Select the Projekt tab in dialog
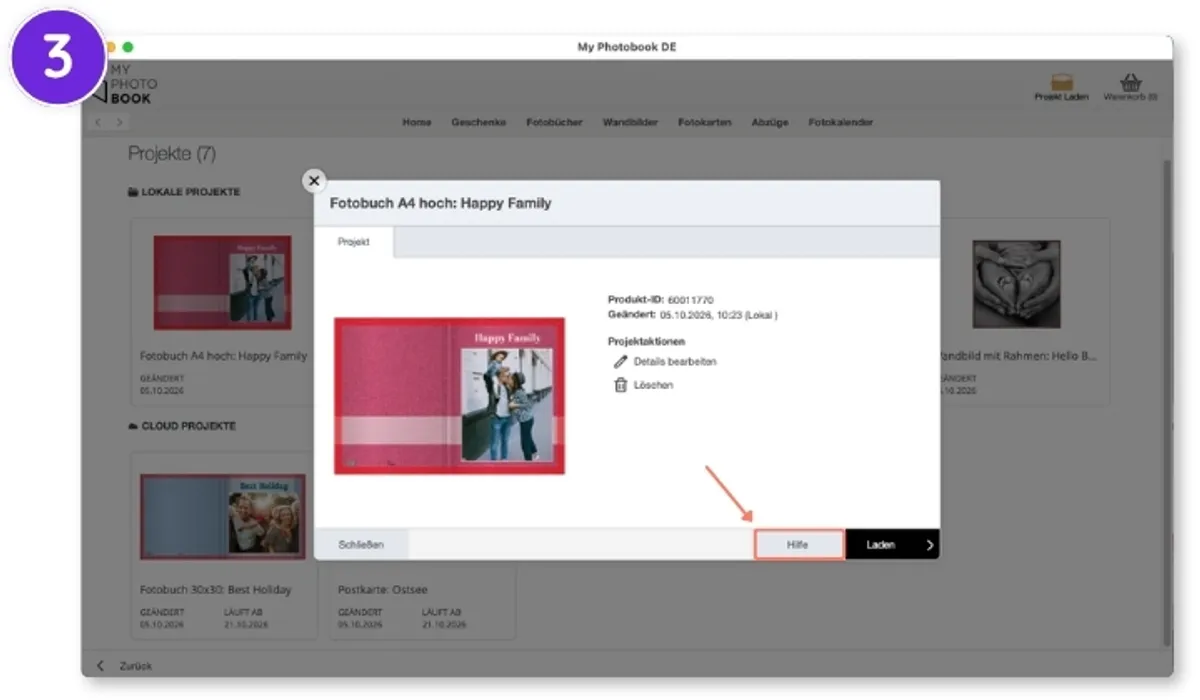 [x=354, y=242]
